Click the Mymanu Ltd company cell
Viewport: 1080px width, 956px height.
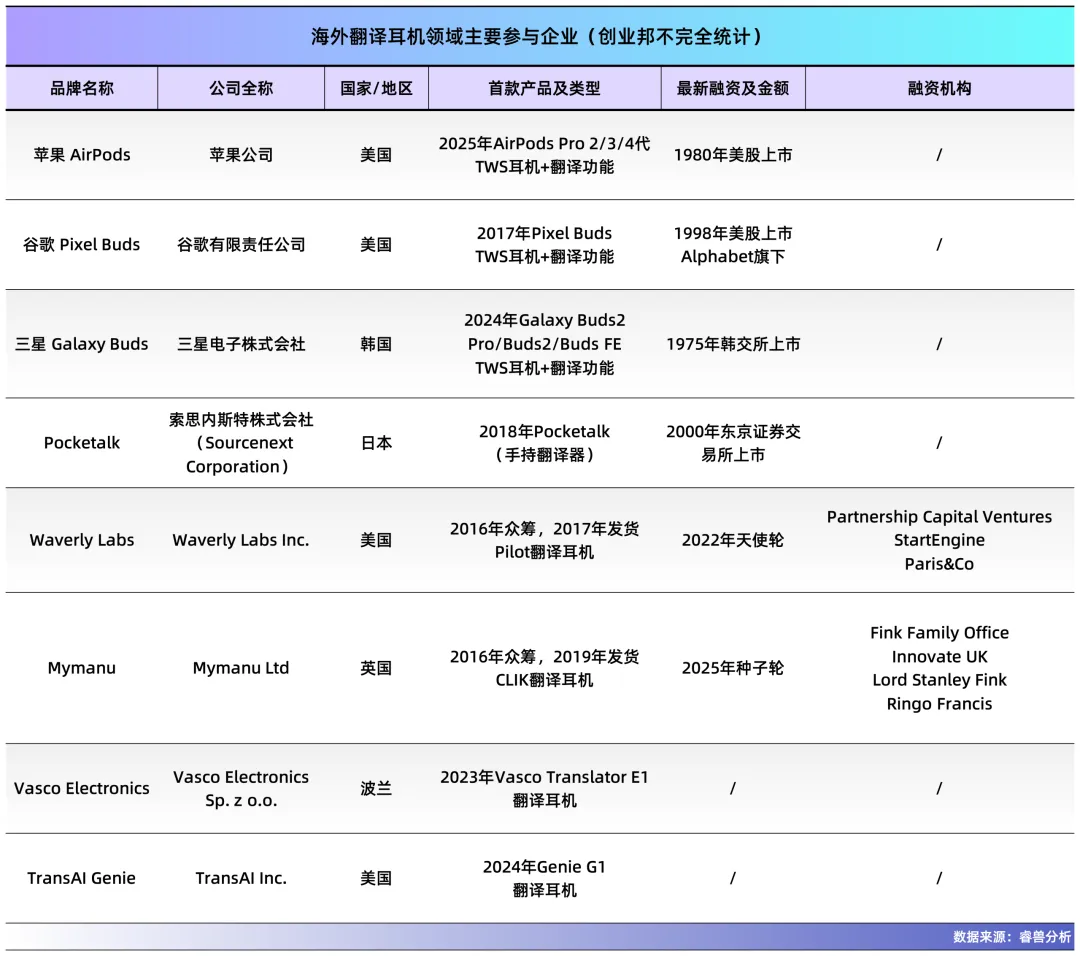point(241,668)
